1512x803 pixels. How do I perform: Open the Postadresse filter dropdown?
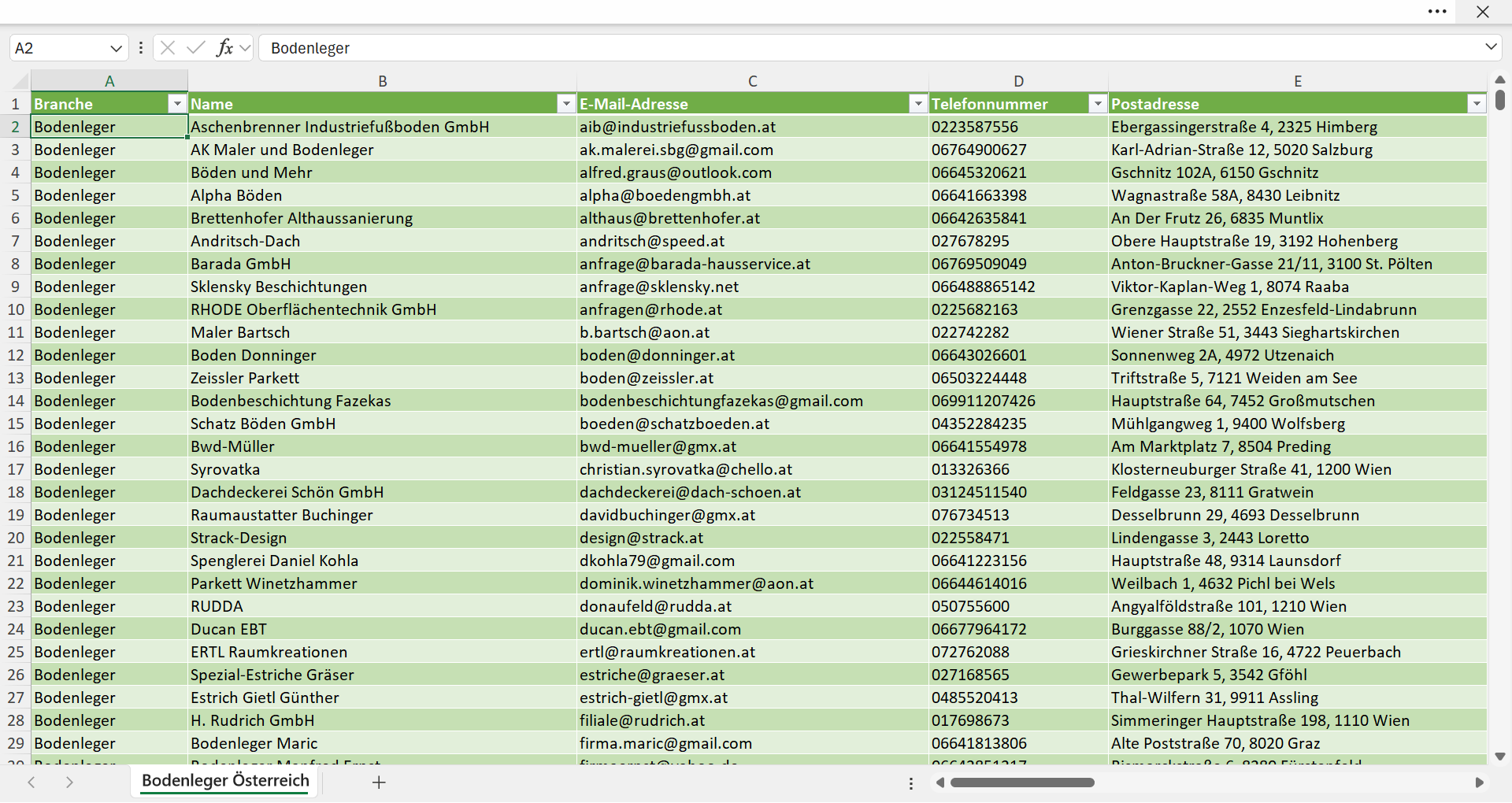click(1477, 104)
